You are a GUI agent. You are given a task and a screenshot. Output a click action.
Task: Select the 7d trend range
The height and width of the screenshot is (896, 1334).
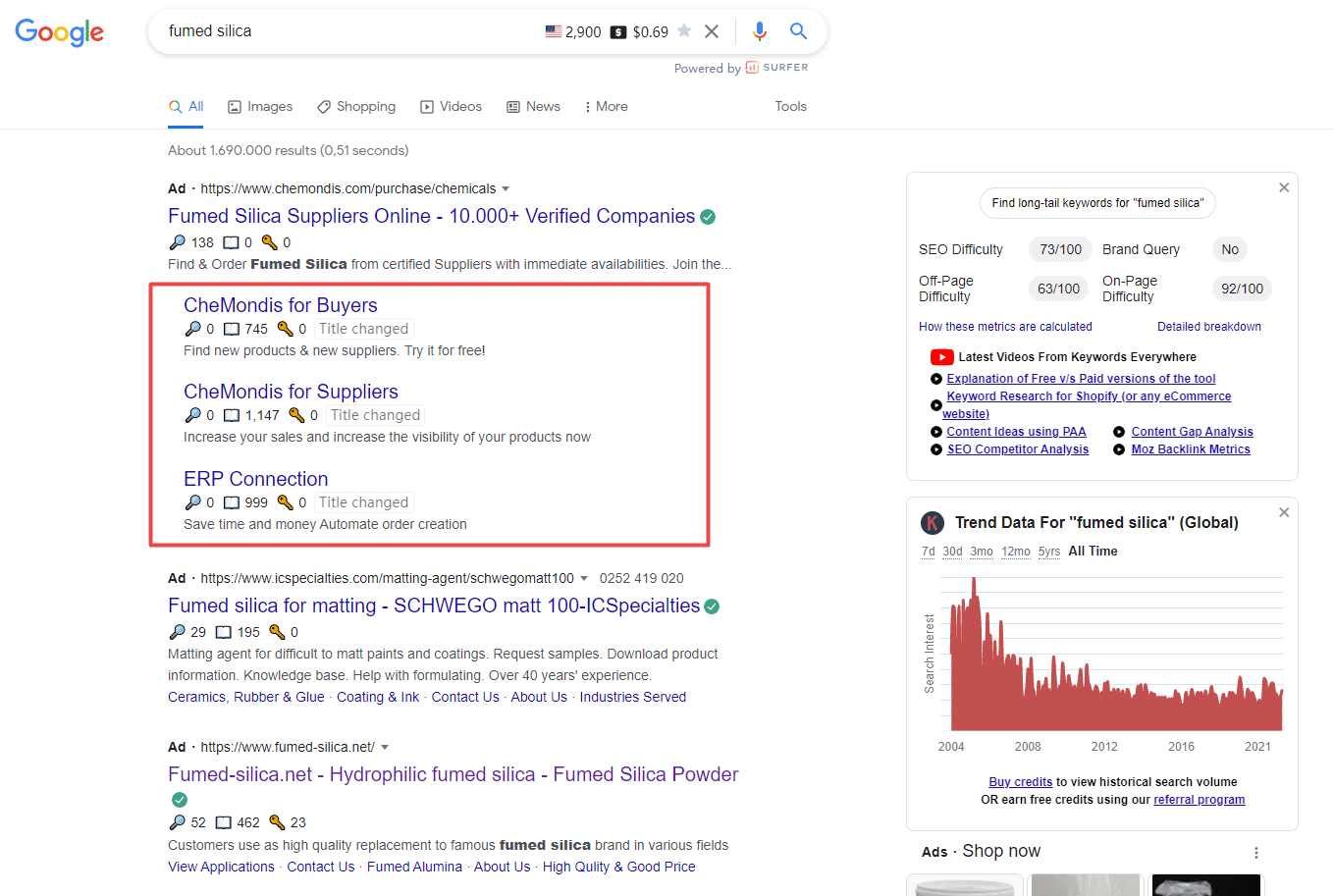point(929,552)
